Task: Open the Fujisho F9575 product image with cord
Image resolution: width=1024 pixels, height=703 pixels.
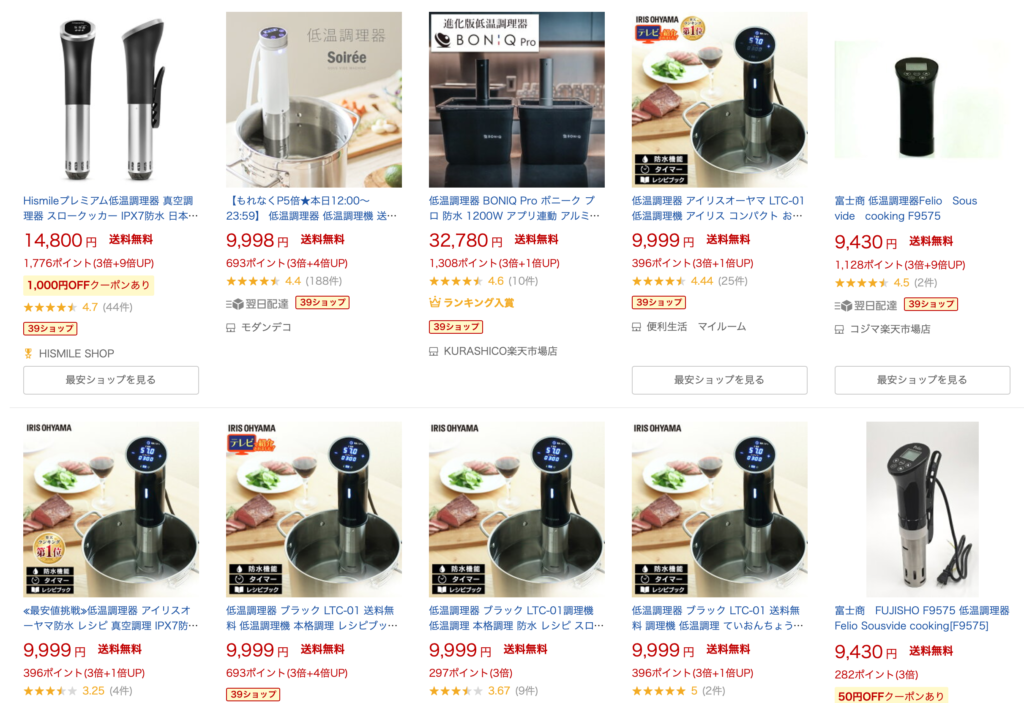Action: pyautogui.click(x=922, y=509)
